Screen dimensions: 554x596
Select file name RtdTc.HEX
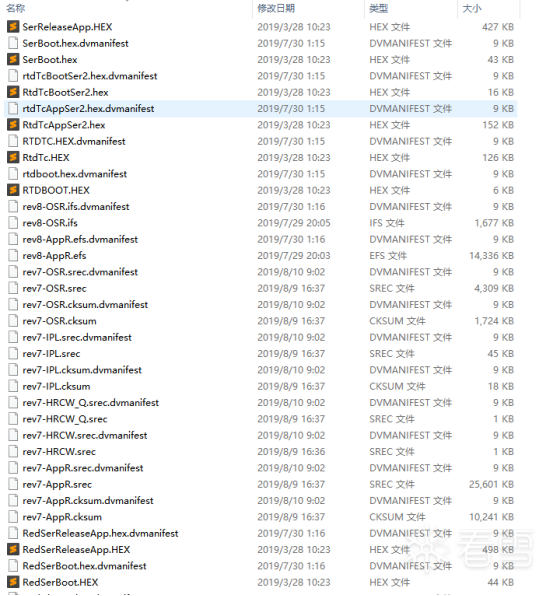46,158
